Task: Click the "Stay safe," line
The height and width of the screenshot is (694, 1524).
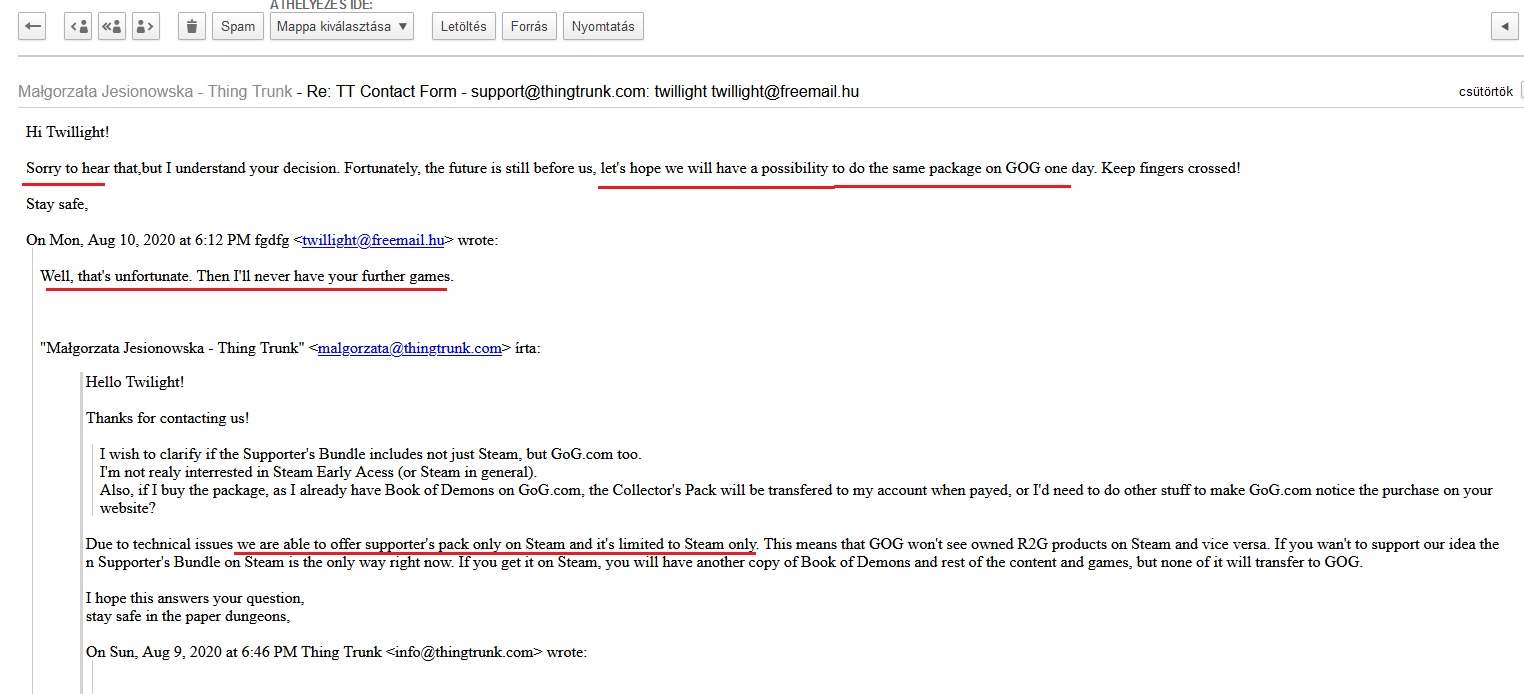Action: tap(57, 205)
